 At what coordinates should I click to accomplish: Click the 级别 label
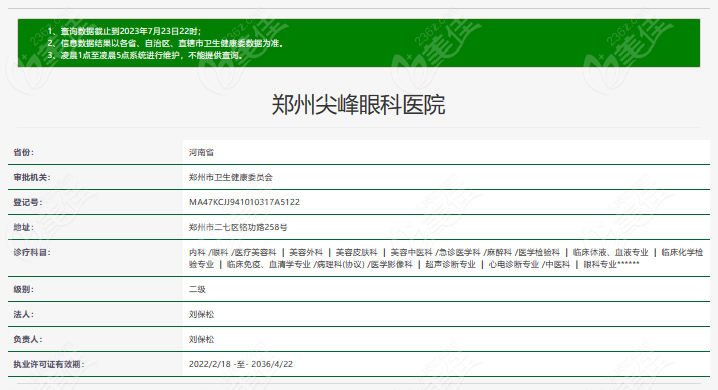[23, 289]
